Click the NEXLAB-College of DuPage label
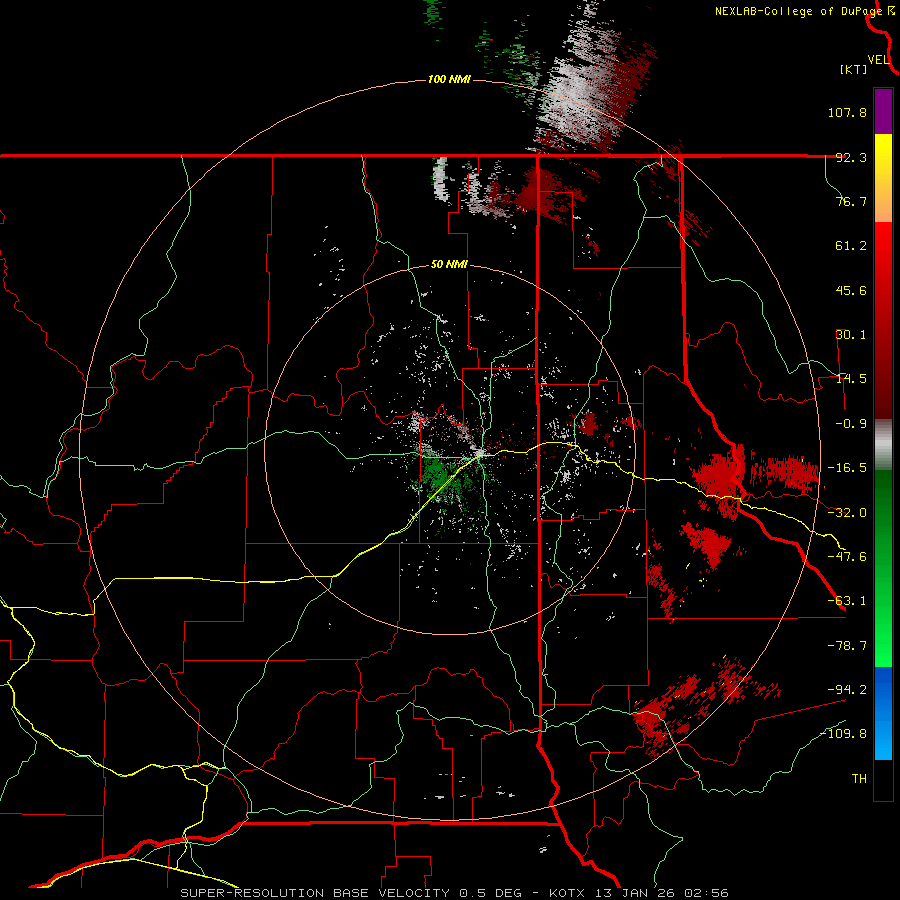Image resolution: width=900 pixels, height=900 pixels. click(798, 11)
